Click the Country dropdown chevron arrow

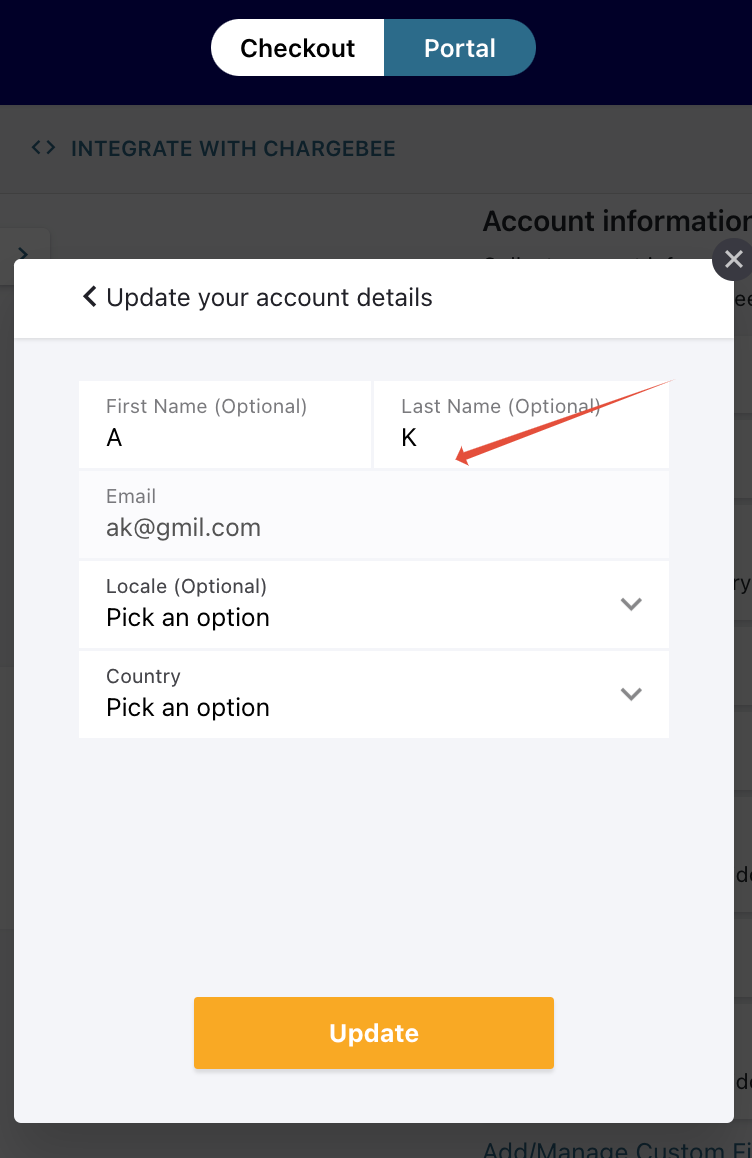pyautogui.click(x=631, y=694)
